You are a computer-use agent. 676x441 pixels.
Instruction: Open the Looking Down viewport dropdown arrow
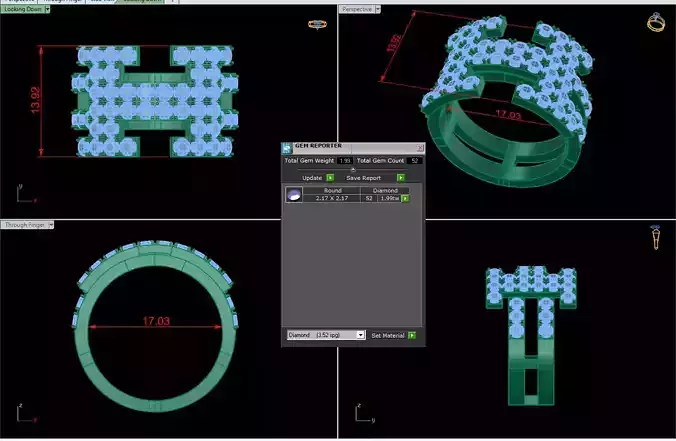point(47,9)
